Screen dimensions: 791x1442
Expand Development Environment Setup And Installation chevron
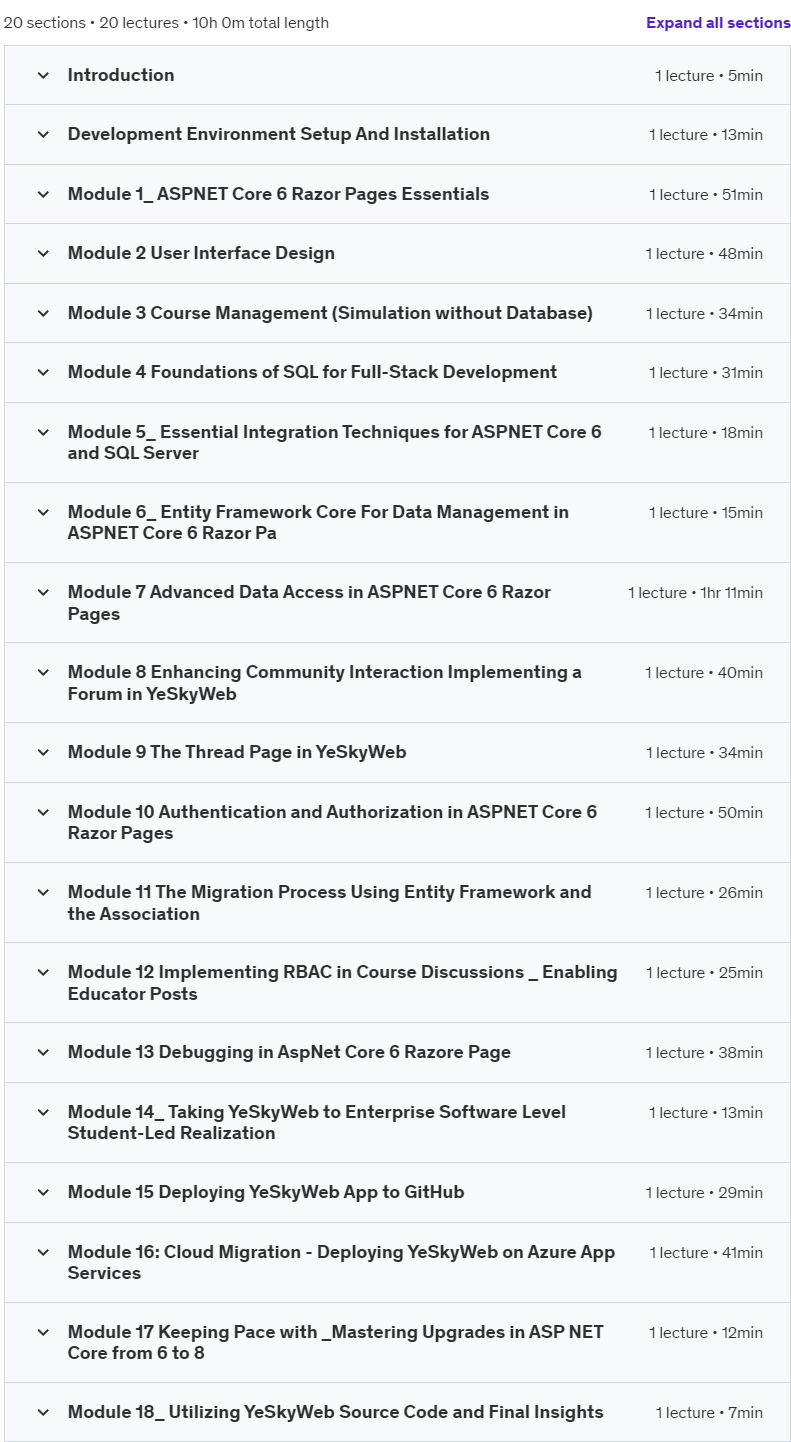[x=43, y=134]
